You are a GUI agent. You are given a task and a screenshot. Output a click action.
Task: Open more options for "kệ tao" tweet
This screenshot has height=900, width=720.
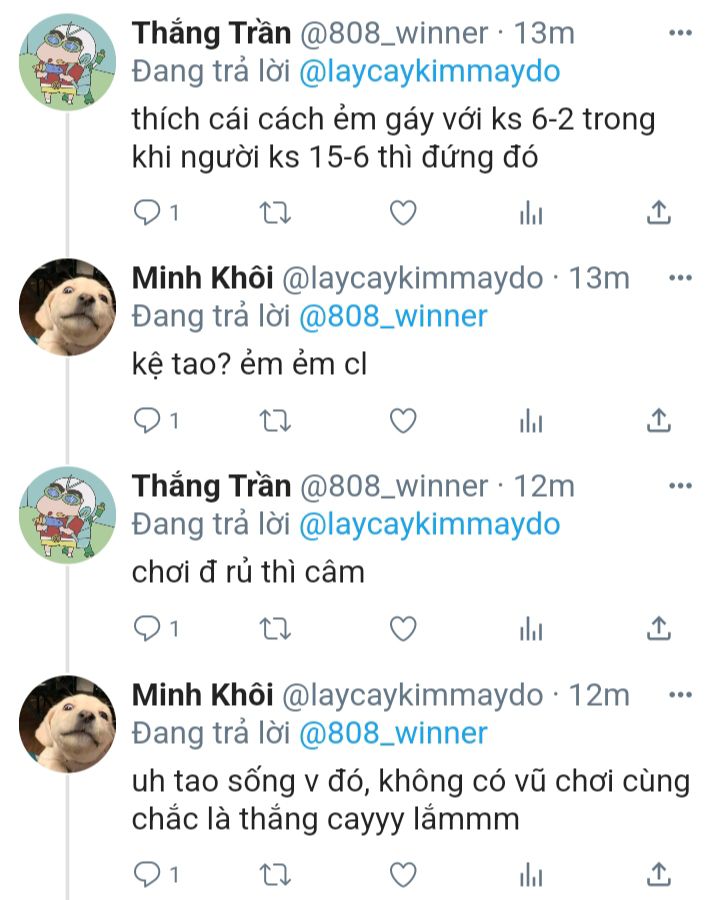pos(680,278)
